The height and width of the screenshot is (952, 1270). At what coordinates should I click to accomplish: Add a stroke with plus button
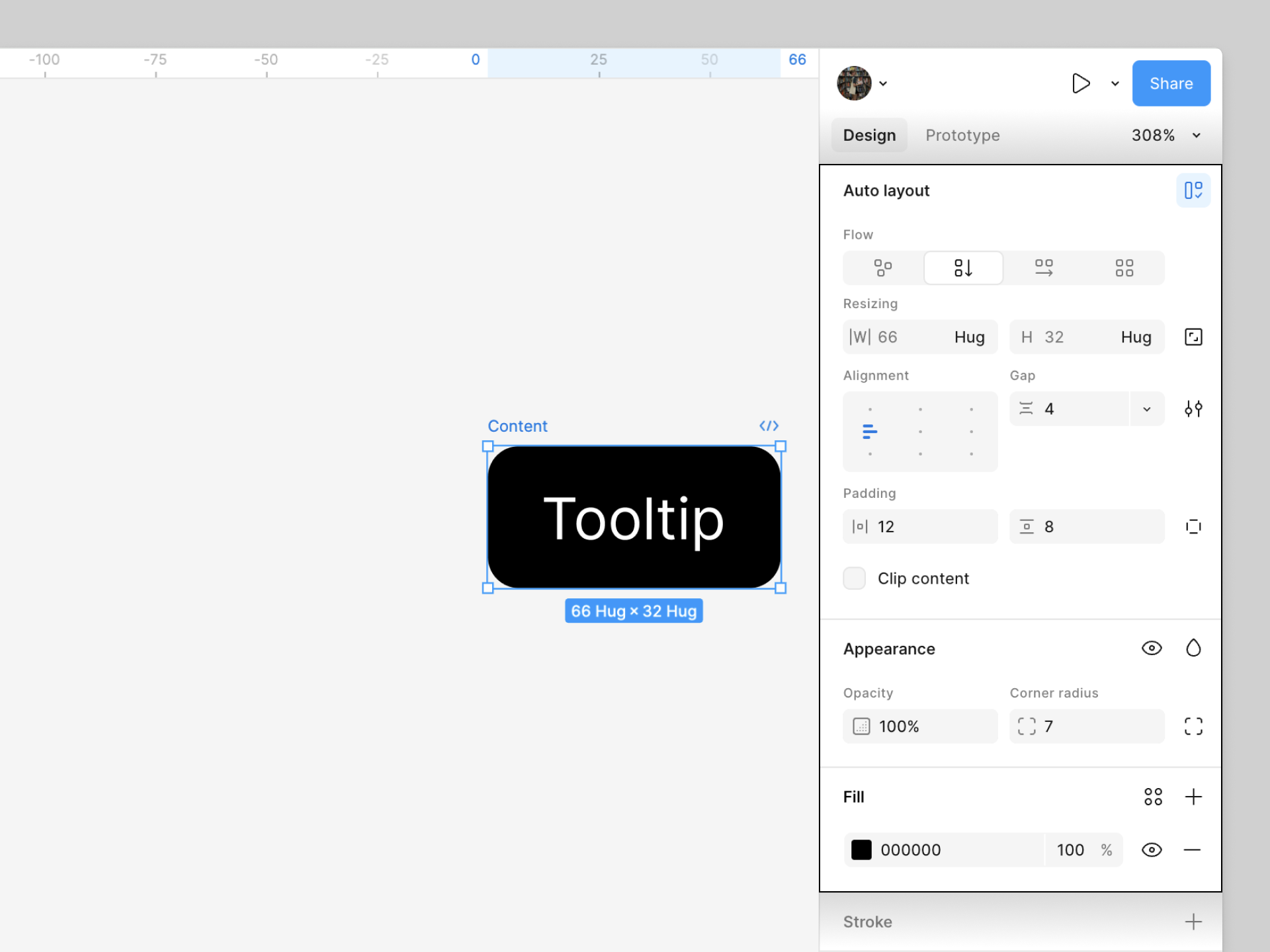1193,922
